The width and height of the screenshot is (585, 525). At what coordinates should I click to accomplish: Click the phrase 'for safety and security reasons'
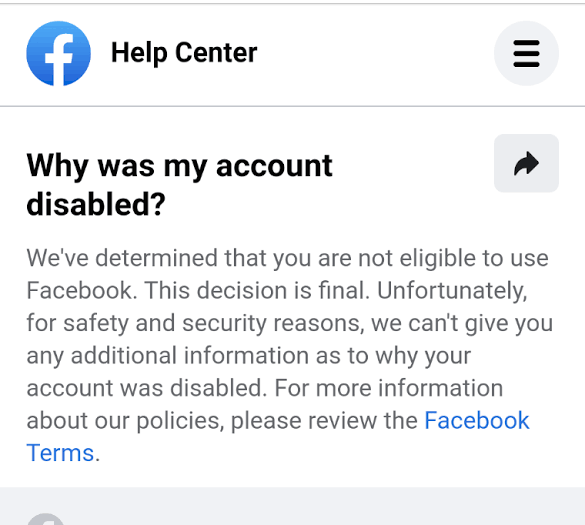tap(195, 323)
